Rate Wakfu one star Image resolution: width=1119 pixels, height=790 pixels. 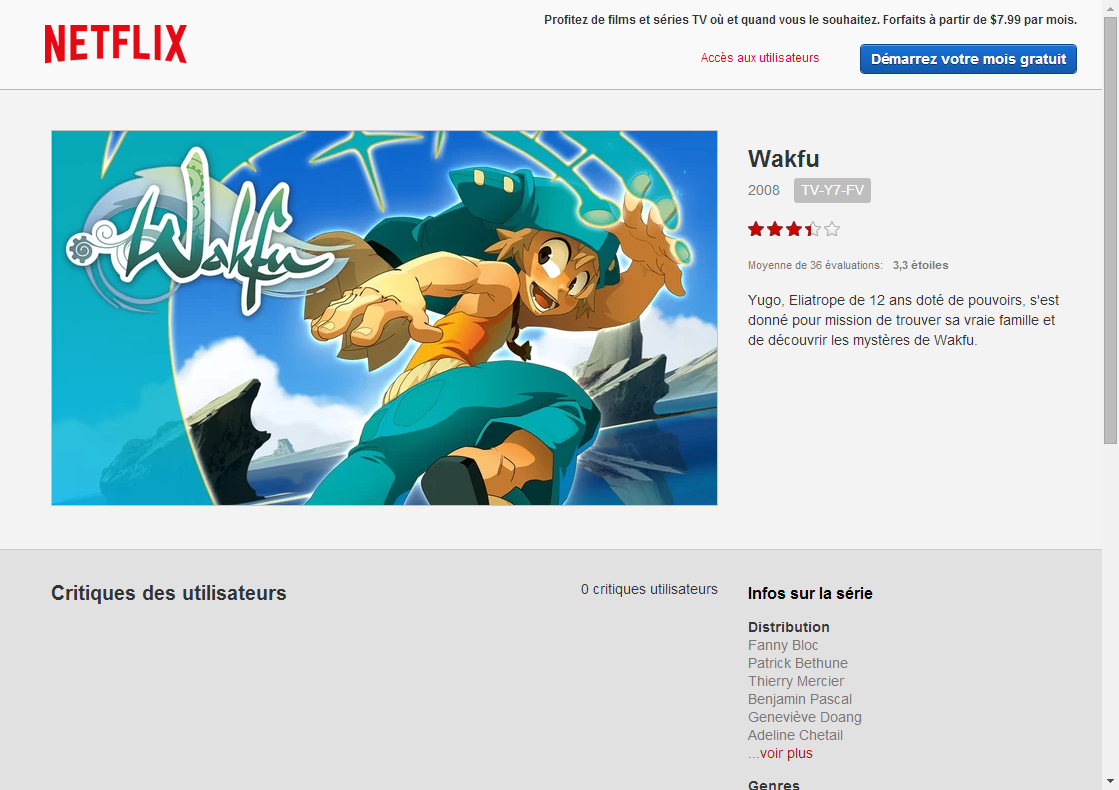click(x=756, y=229)
